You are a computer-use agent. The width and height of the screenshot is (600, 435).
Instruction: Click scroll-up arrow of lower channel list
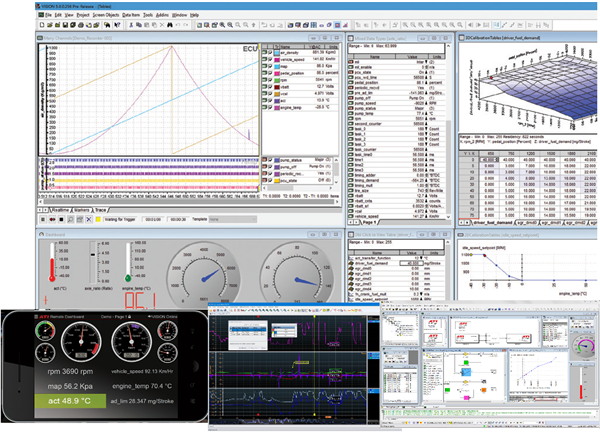(336, 160)
